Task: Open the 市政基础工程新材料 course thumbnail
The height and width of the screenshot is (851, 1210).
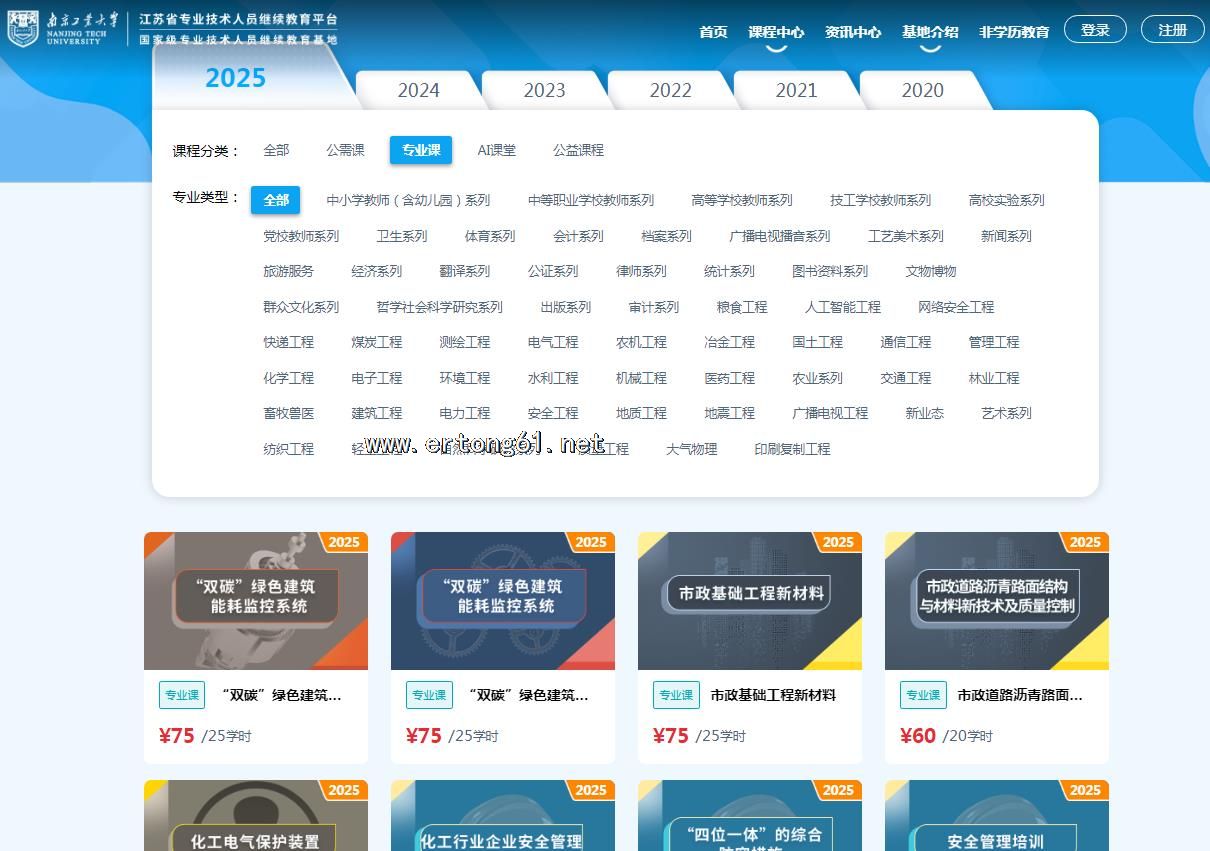Action: coord(749,600)
